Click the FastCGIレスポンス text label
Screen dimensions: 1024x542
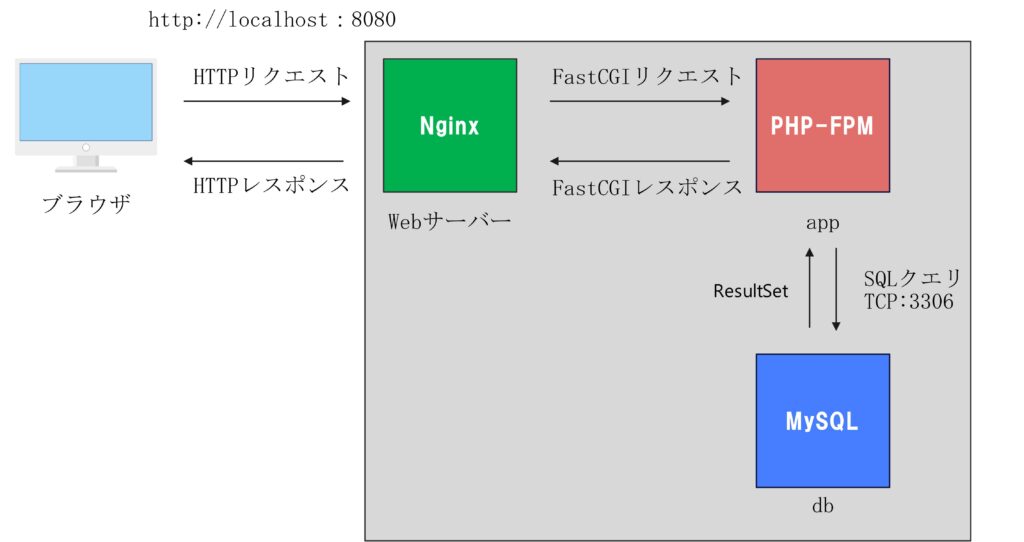(647, 188)
